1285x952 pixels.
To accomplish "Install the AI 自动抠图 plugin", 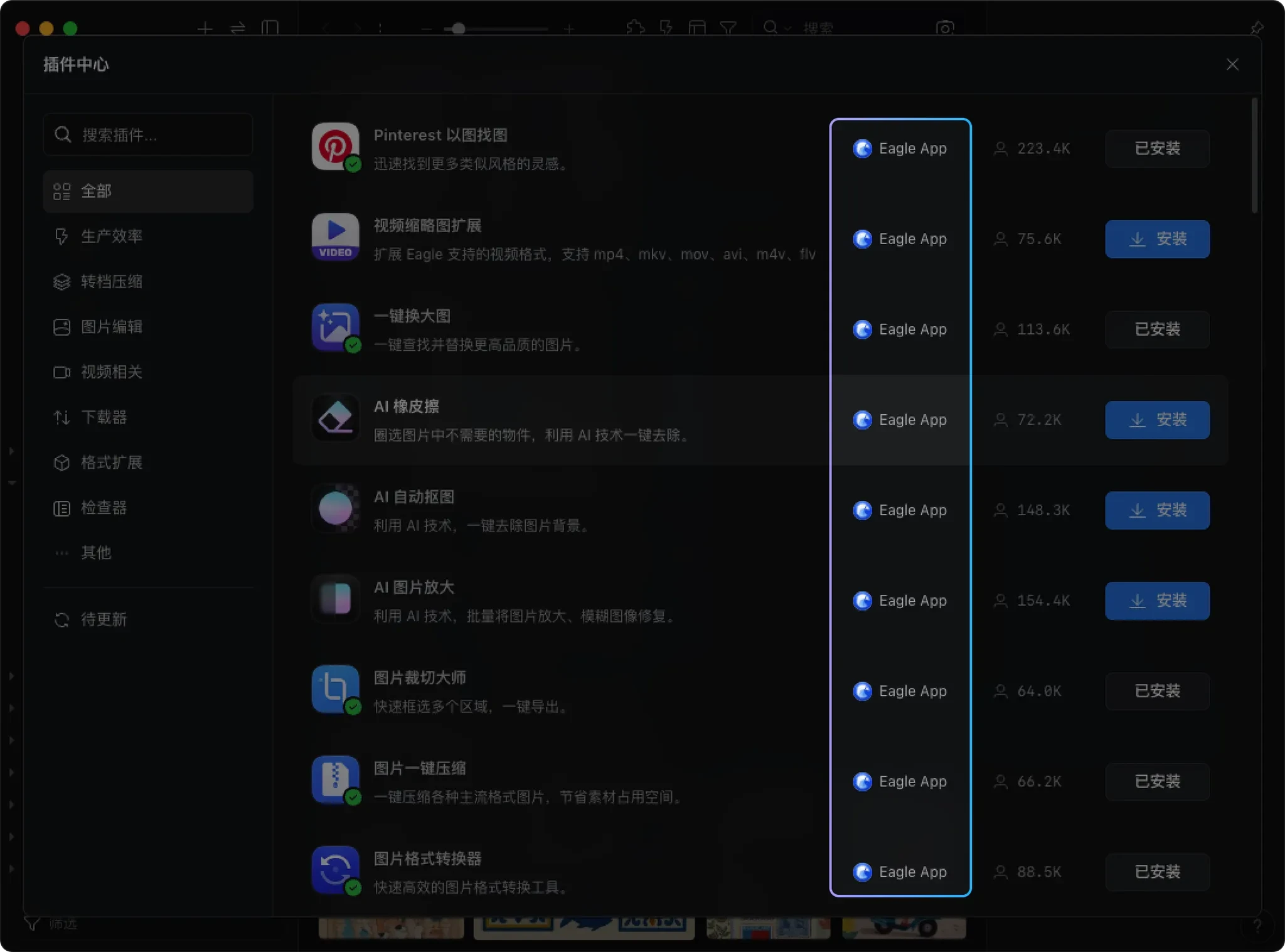I will coord(1158,510).
